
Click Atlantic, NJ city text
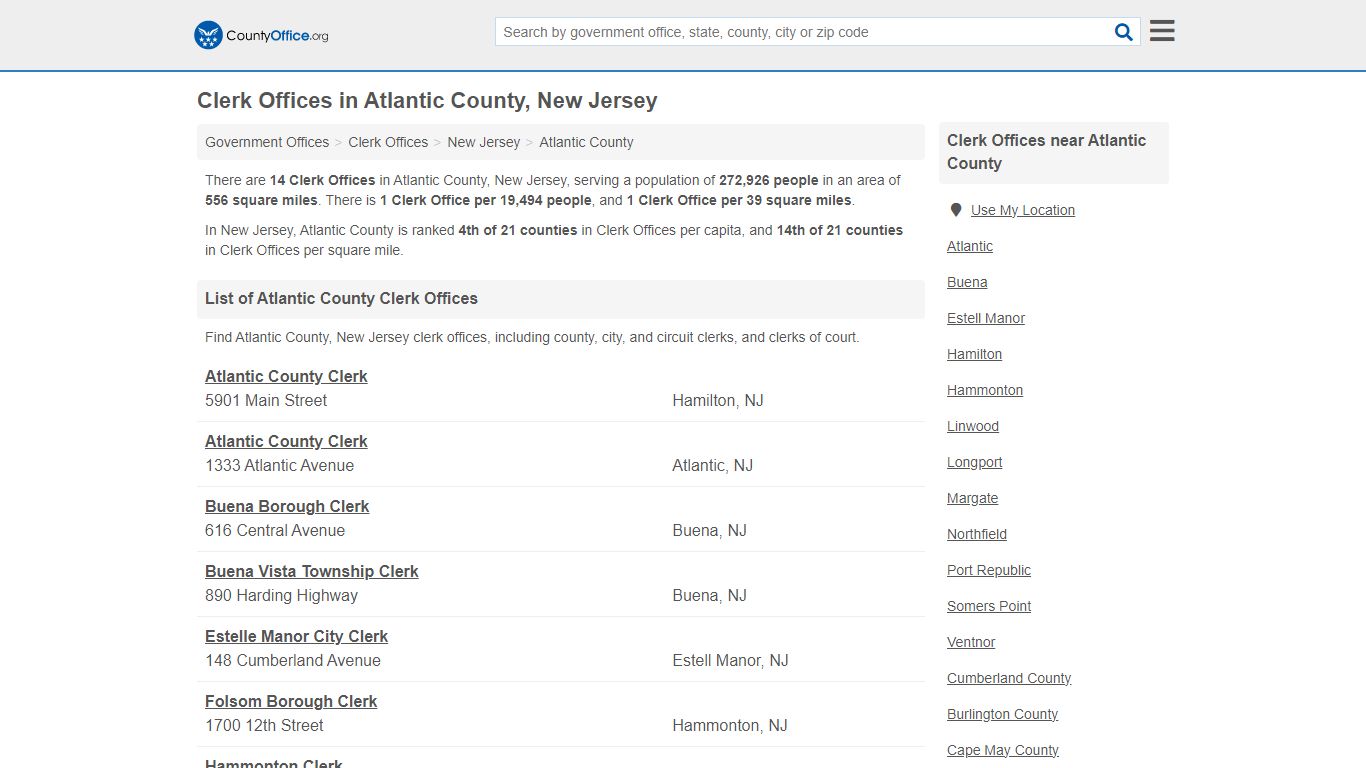coord(712,465)
